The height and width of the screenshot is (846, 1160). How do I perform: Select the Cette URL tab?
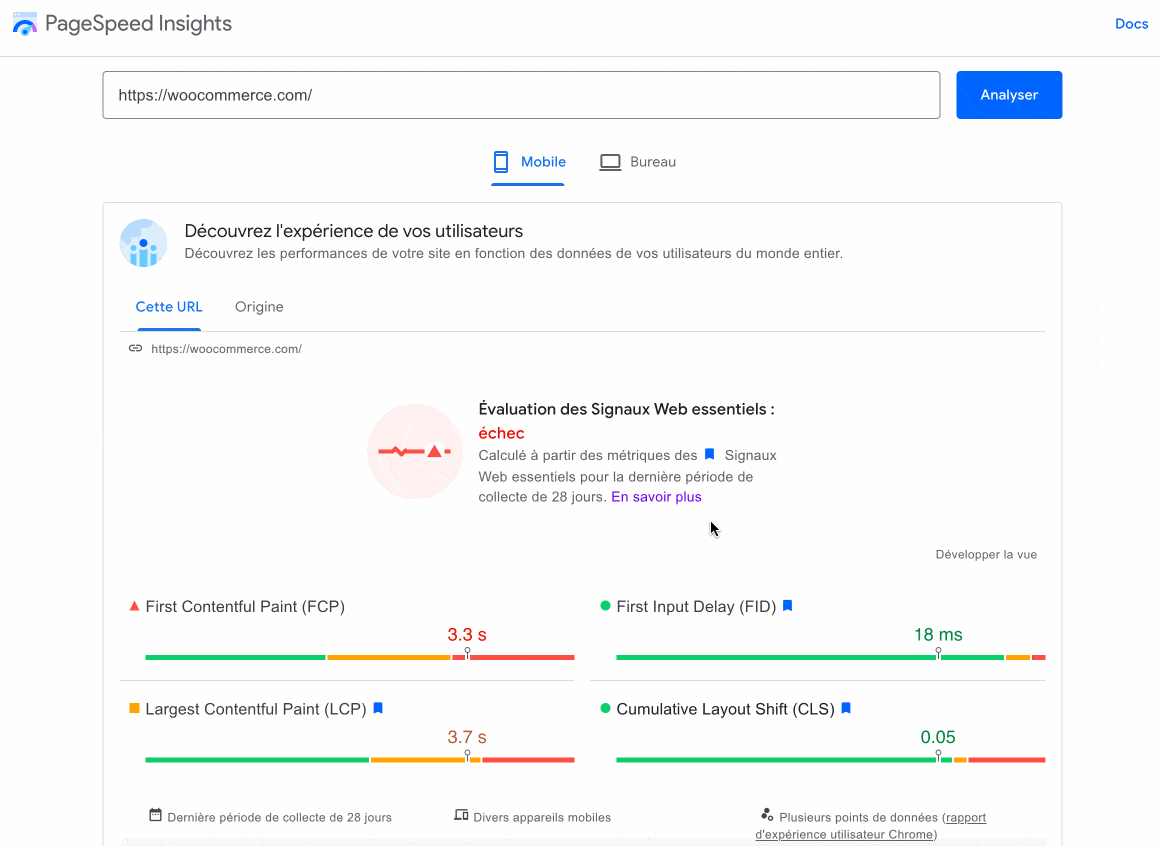click(169, 307)
